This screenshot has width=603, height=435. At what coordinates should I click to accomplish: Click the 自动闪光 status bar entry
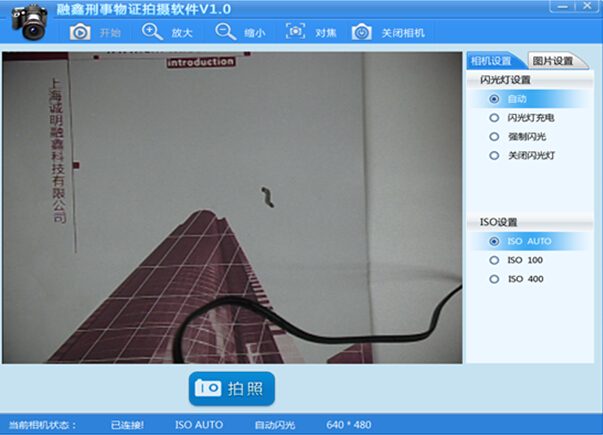[x=275, y=425]
